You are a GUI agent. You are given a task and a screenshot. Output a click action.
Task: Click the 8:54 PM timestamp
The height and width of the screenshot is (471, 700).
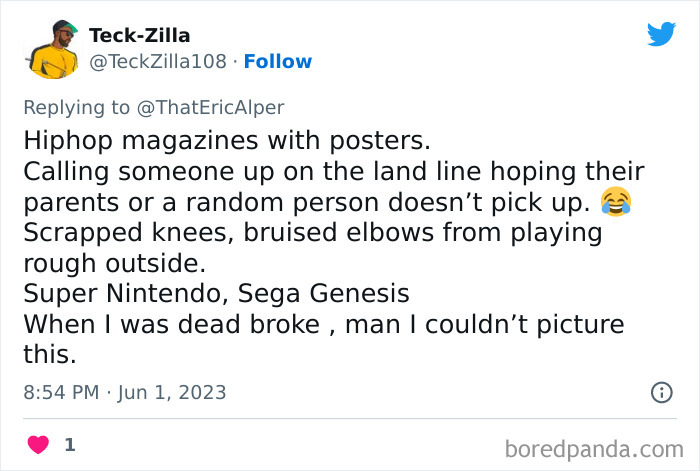click(60, 392)
